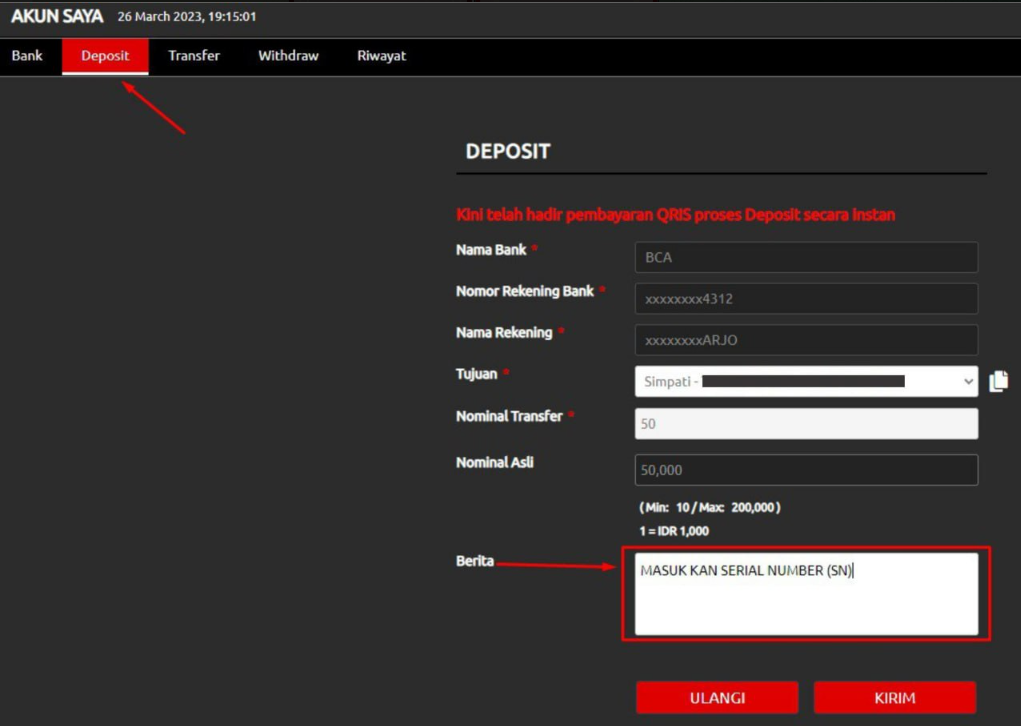Copy the Tujuan destination number
Image resolution: width=1021 pixels, height=726 pixels.
998,381
